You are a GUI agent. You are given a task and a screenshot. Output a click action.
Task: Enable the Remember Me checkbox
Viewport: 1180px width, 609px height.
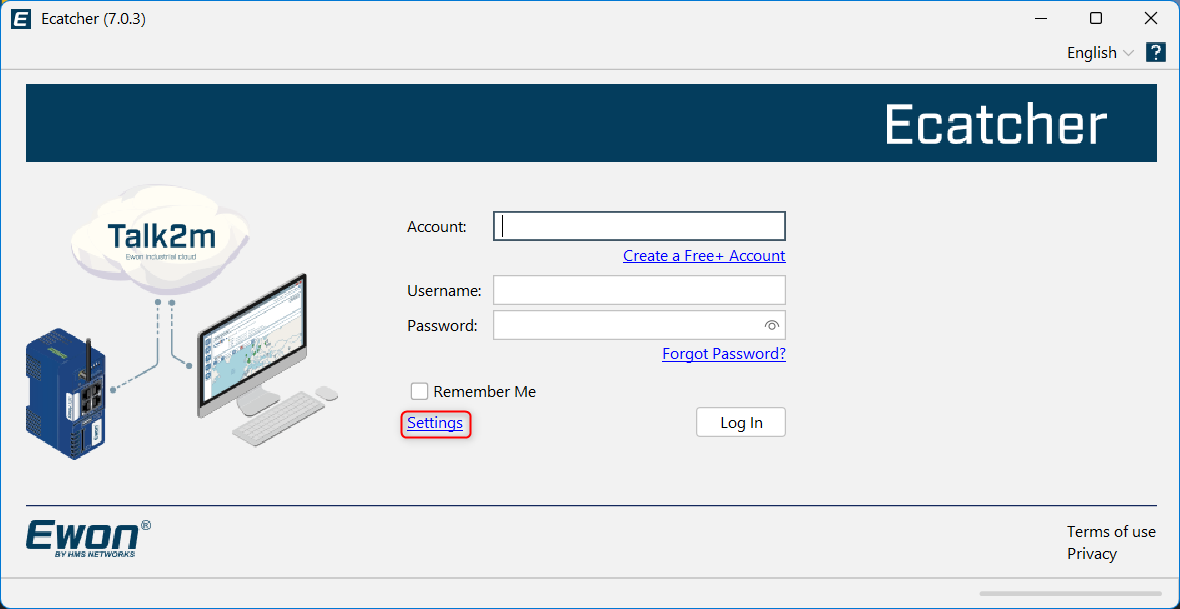pos(419,391)
